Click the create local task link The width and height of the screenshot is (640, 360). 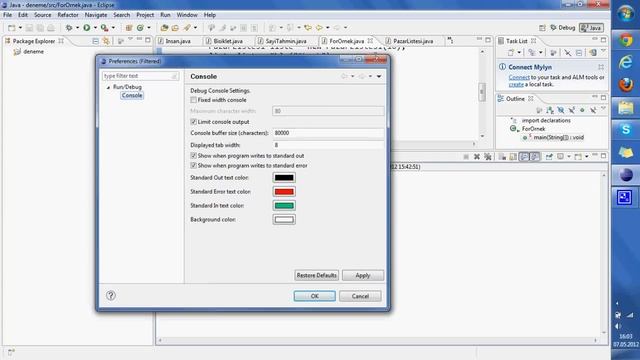(516, 84)
